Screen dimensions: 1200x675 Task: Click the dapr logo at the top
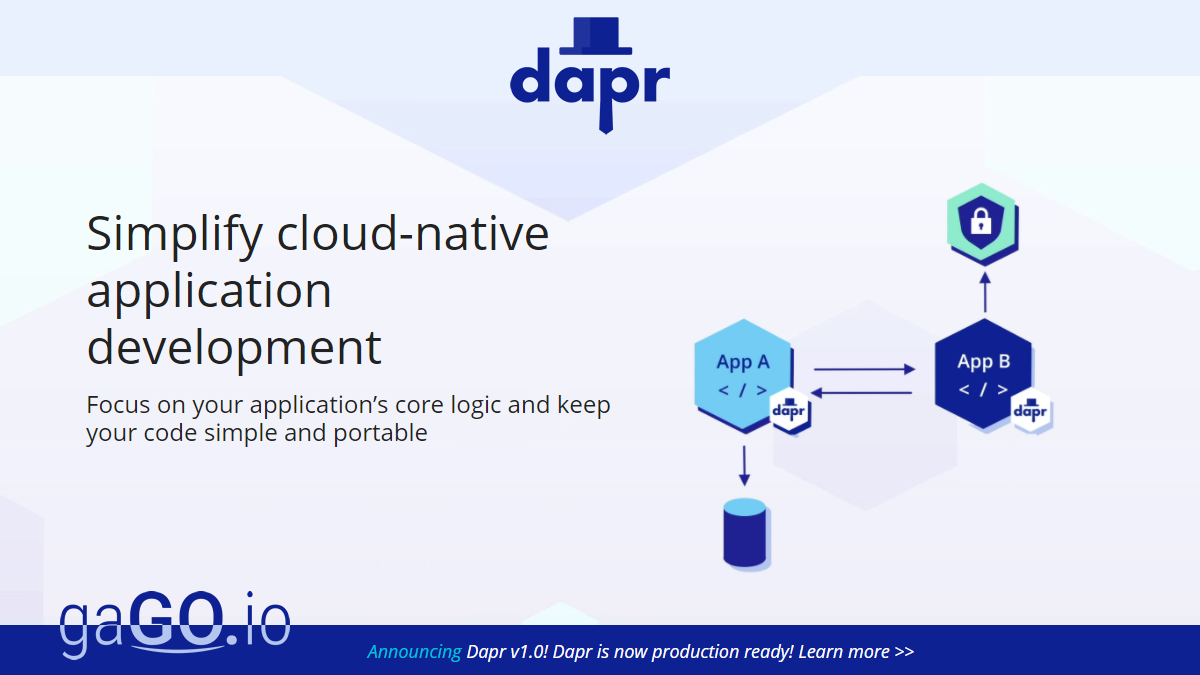pyautogui.click(x=589, y=80)
